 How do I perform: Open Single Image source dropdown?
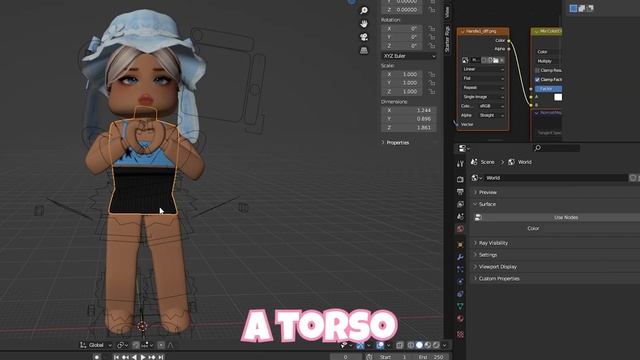pos(483,97)
